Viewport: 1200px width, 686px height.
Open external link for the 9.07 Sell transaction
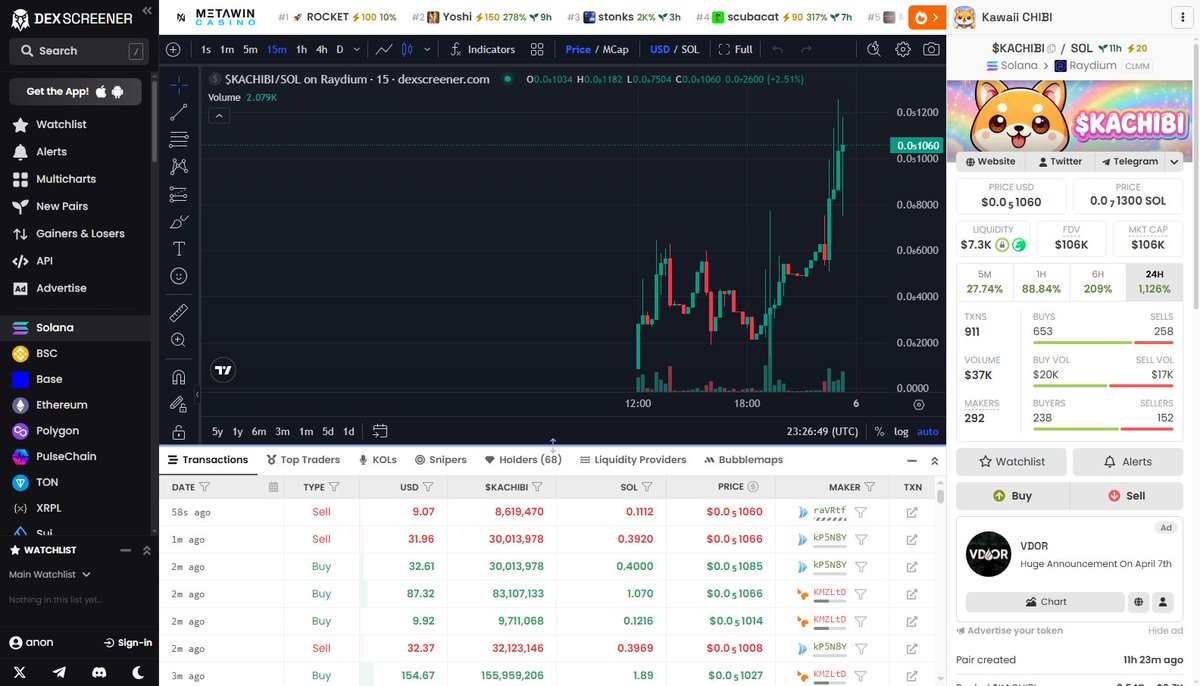coord(912,512)
